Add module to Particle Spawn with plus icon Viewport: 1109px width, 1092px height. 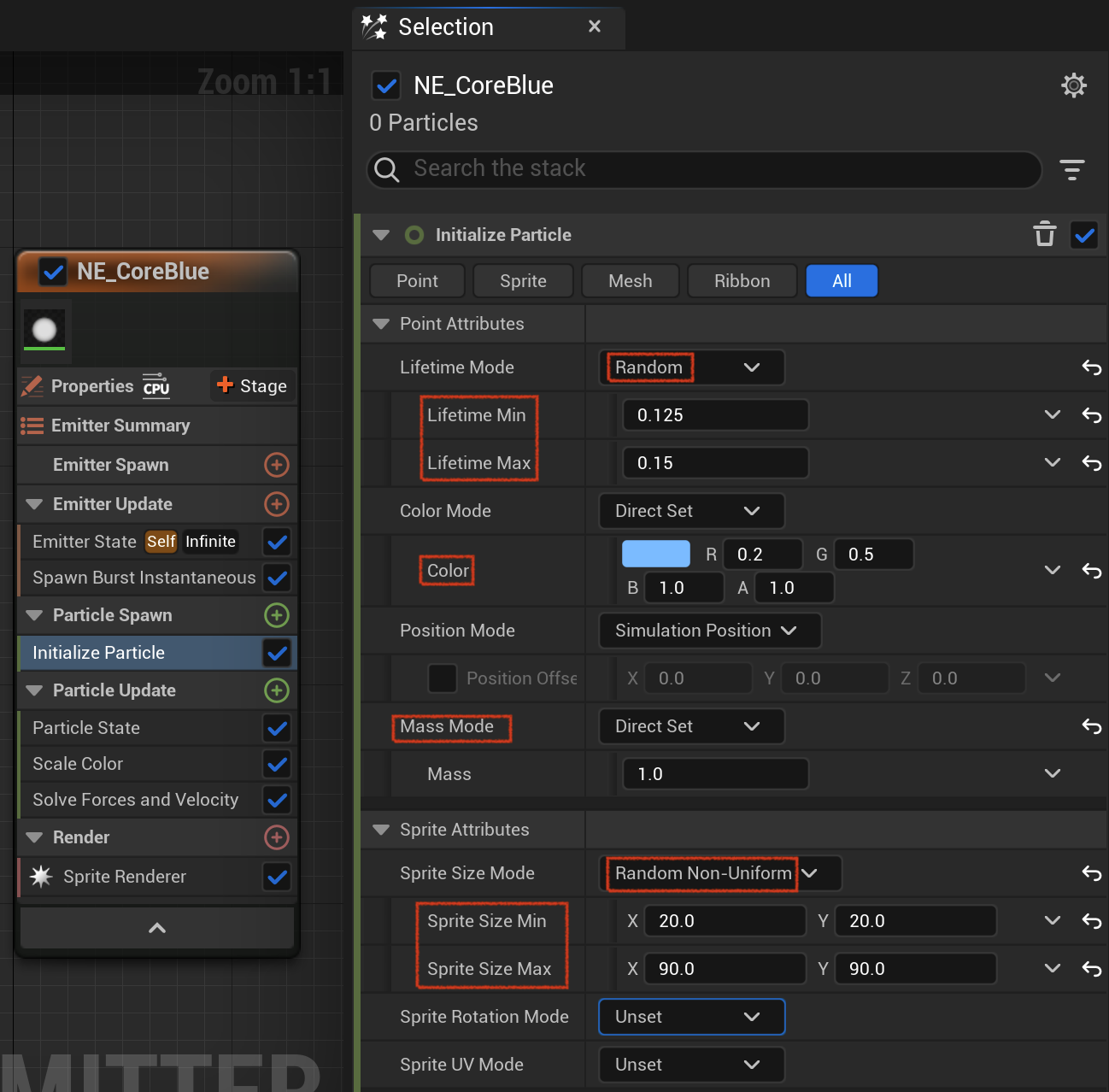pos(277,615)
